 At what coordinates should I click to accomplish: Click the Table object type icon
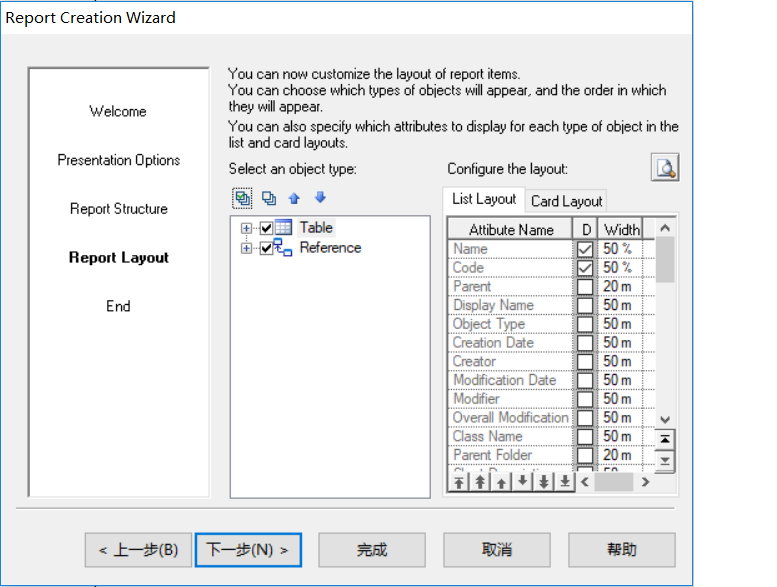(x=283, y=227)
